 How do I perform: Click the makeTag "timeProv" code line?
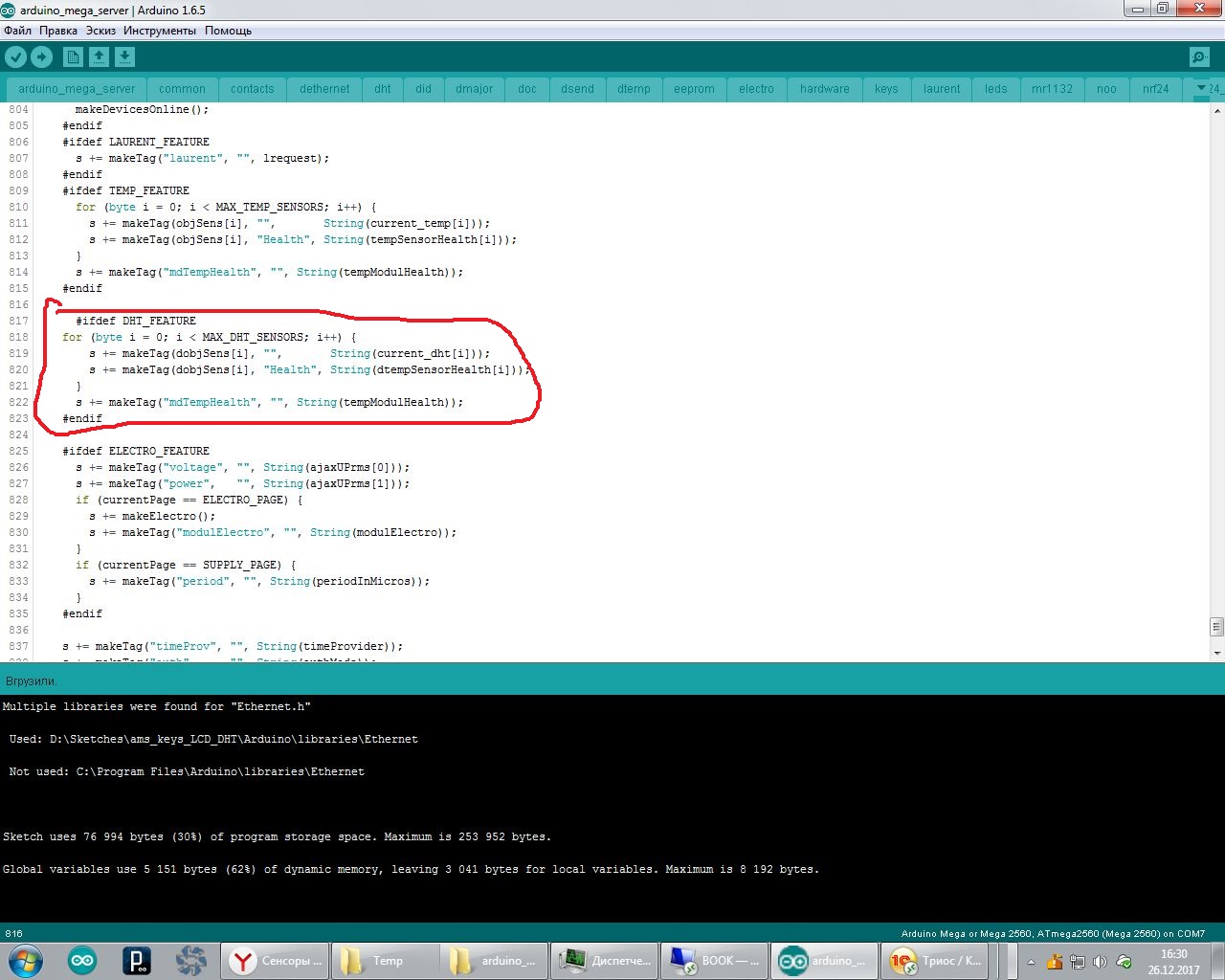(x=233, y=647)
